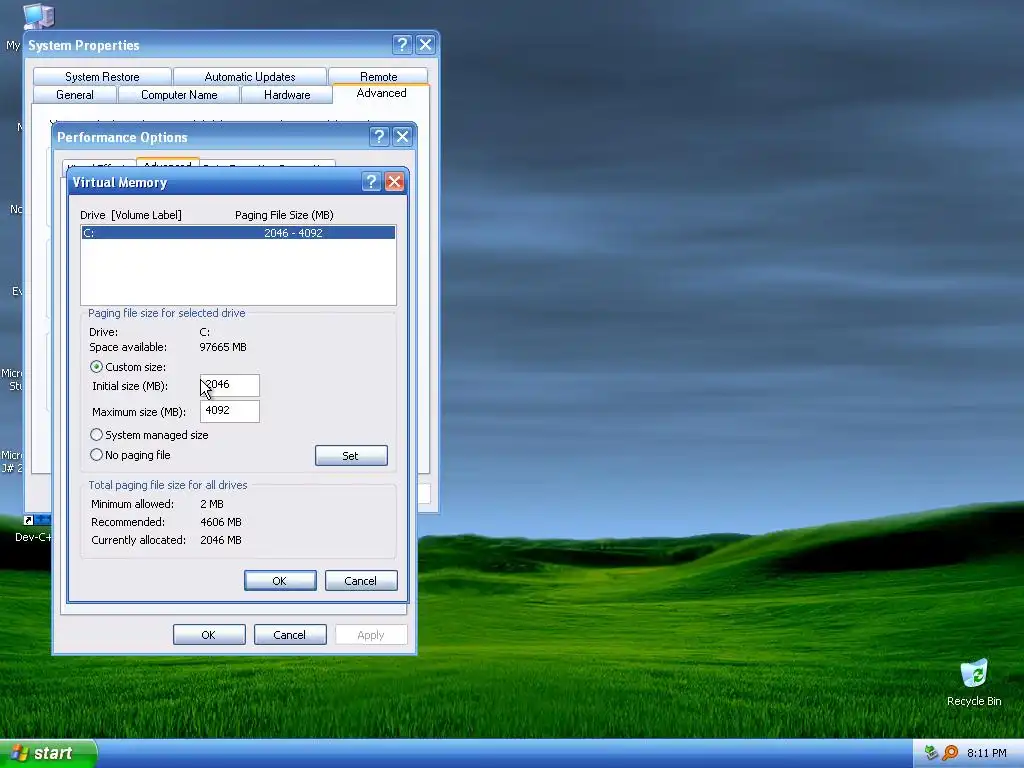Click the Initial size input field
The height and width of the screenshot is (768, 1024).
point(230,385)
